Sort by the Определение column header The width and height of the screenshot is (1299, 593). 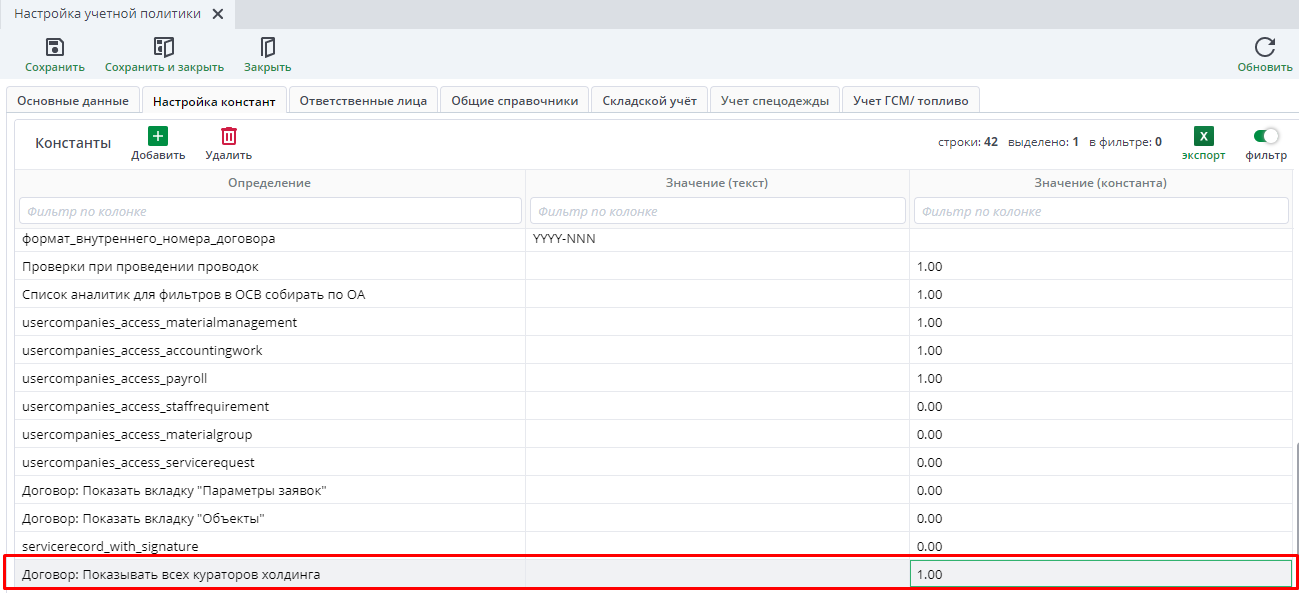click(x=269, y=183)
